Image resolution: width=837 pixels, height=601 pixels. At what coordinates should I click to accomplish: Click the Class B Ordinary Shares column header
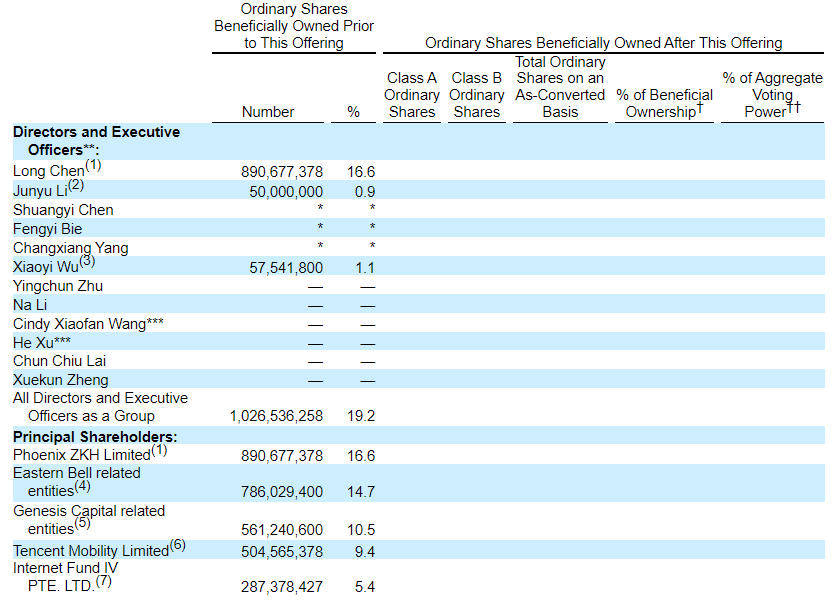point(476,95)
